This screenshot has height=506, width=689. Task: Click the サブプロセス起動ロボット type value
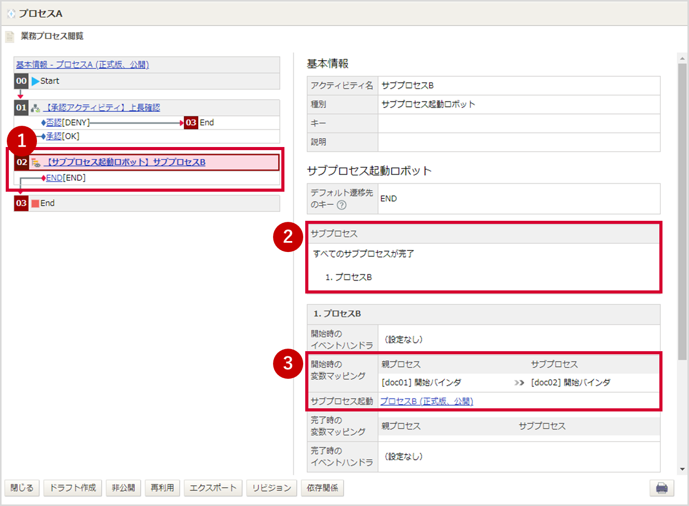coord(428,105)
